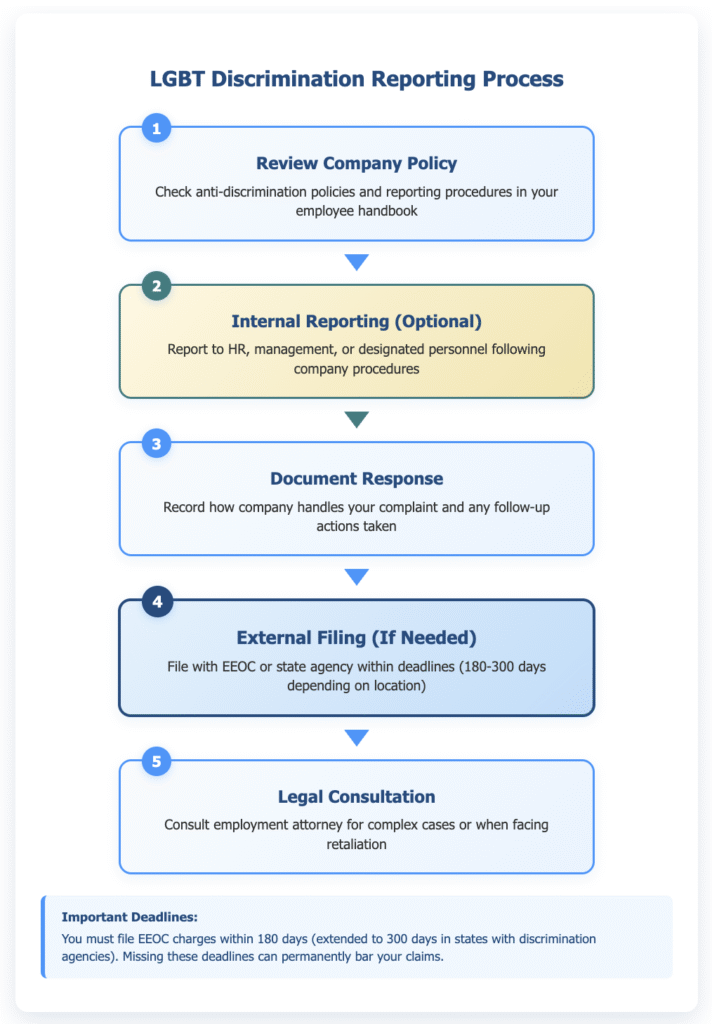Click the arrow below Document Response box
The image size is (712, 1024).
click(x=356, y=577)
